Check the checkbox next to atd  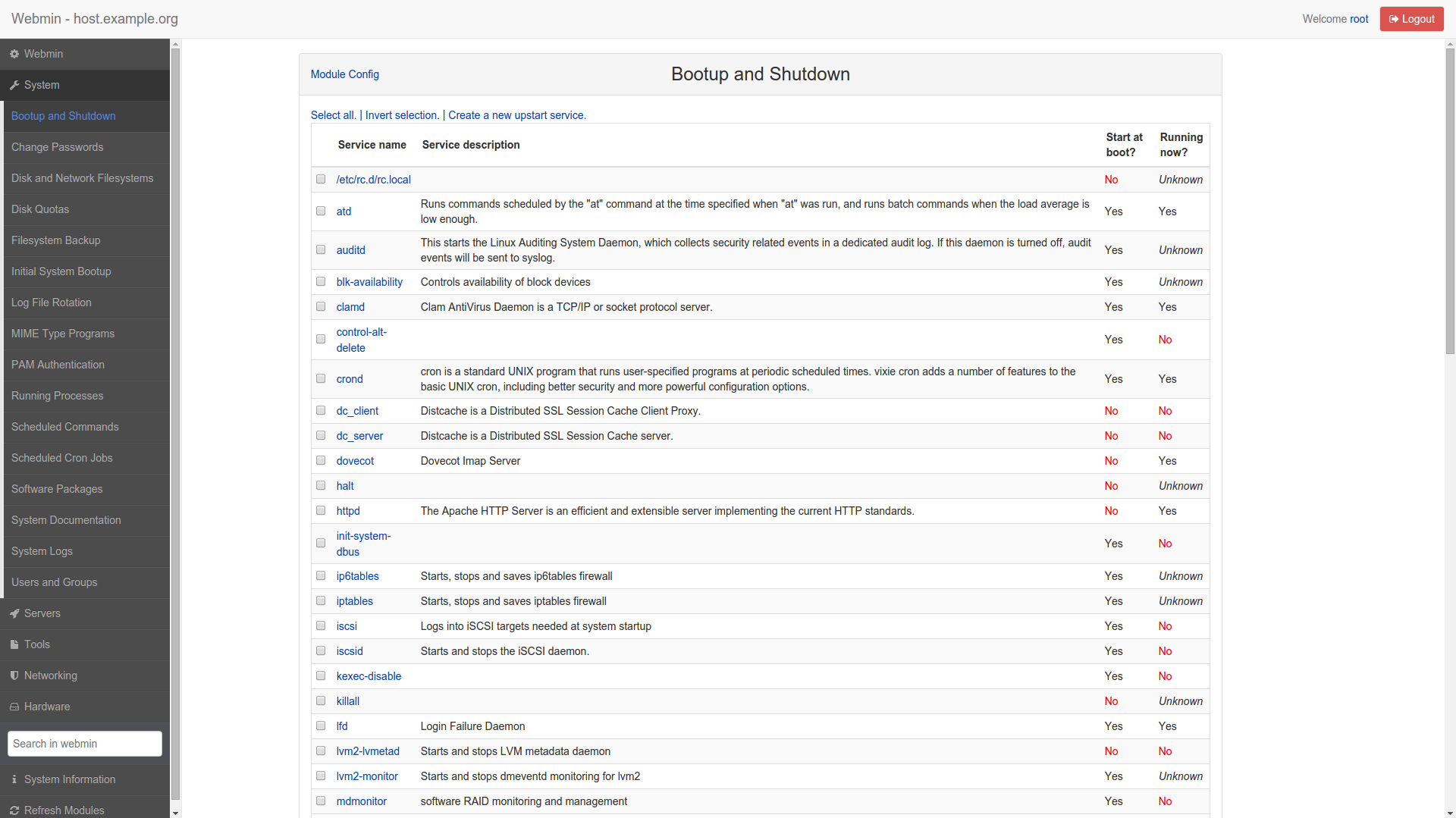tap(321, 211)
